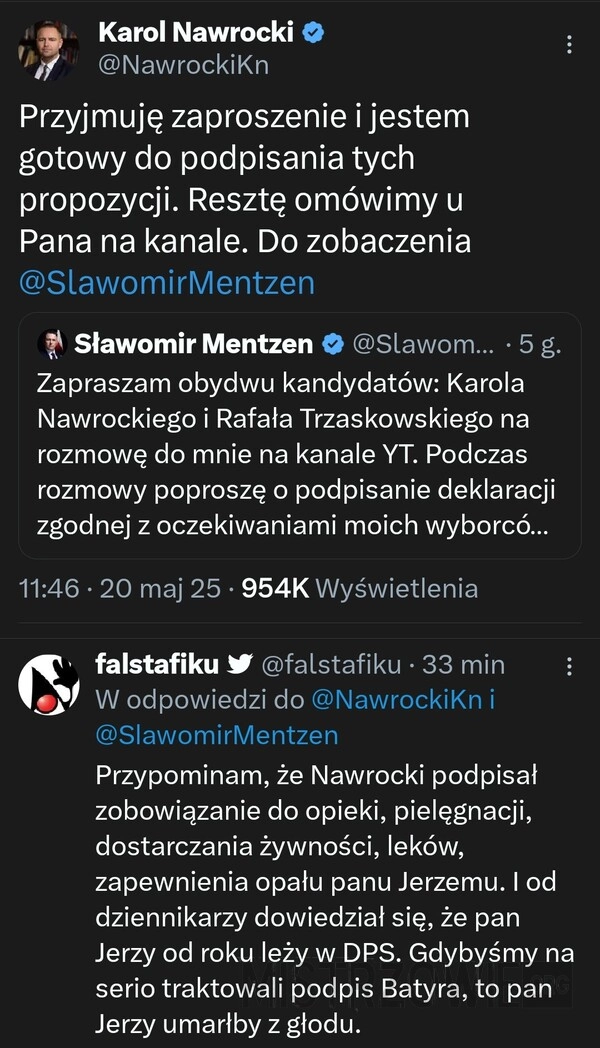Open the Karol Nawrocki display name

pos(195,32)
